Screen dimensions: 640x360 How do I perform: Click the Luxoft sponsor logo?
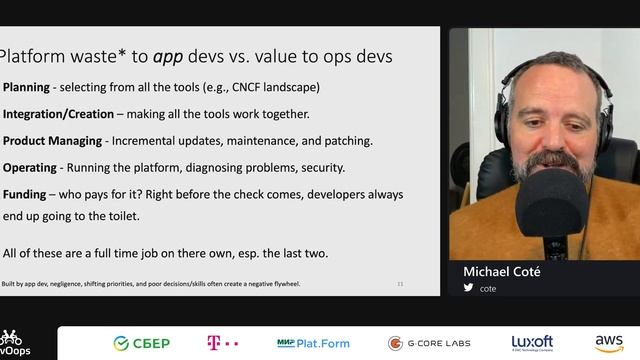[x=532, y=343]
